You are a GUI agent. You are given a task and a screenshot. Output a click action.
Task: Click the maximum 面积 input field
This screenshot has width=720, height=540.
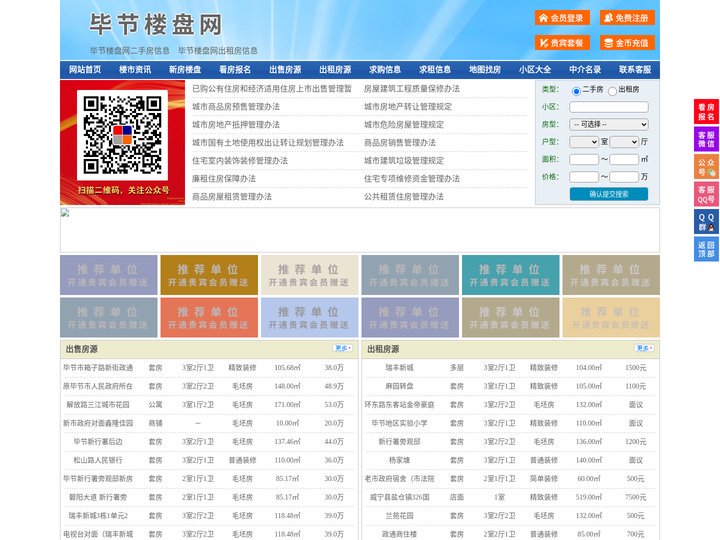[624, 159]
